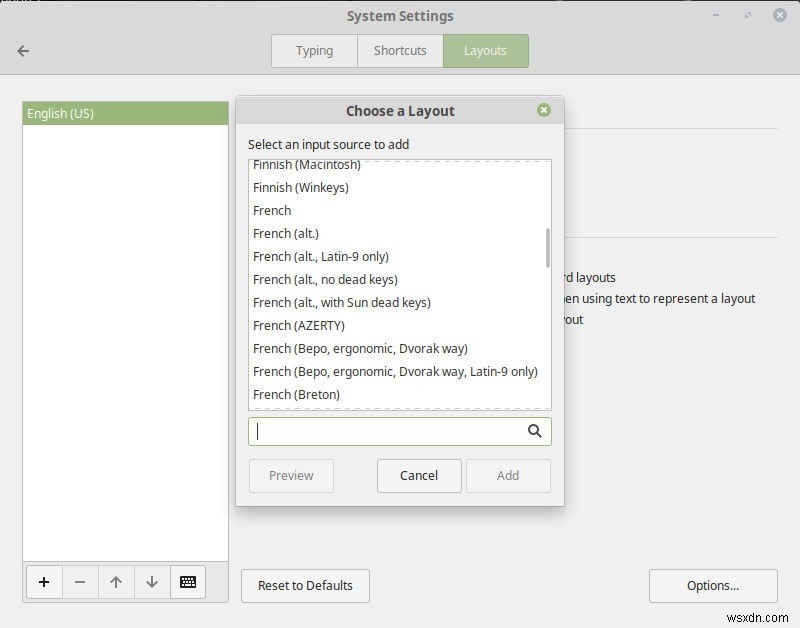Click inside the layout search field

[x=390, y=431]
